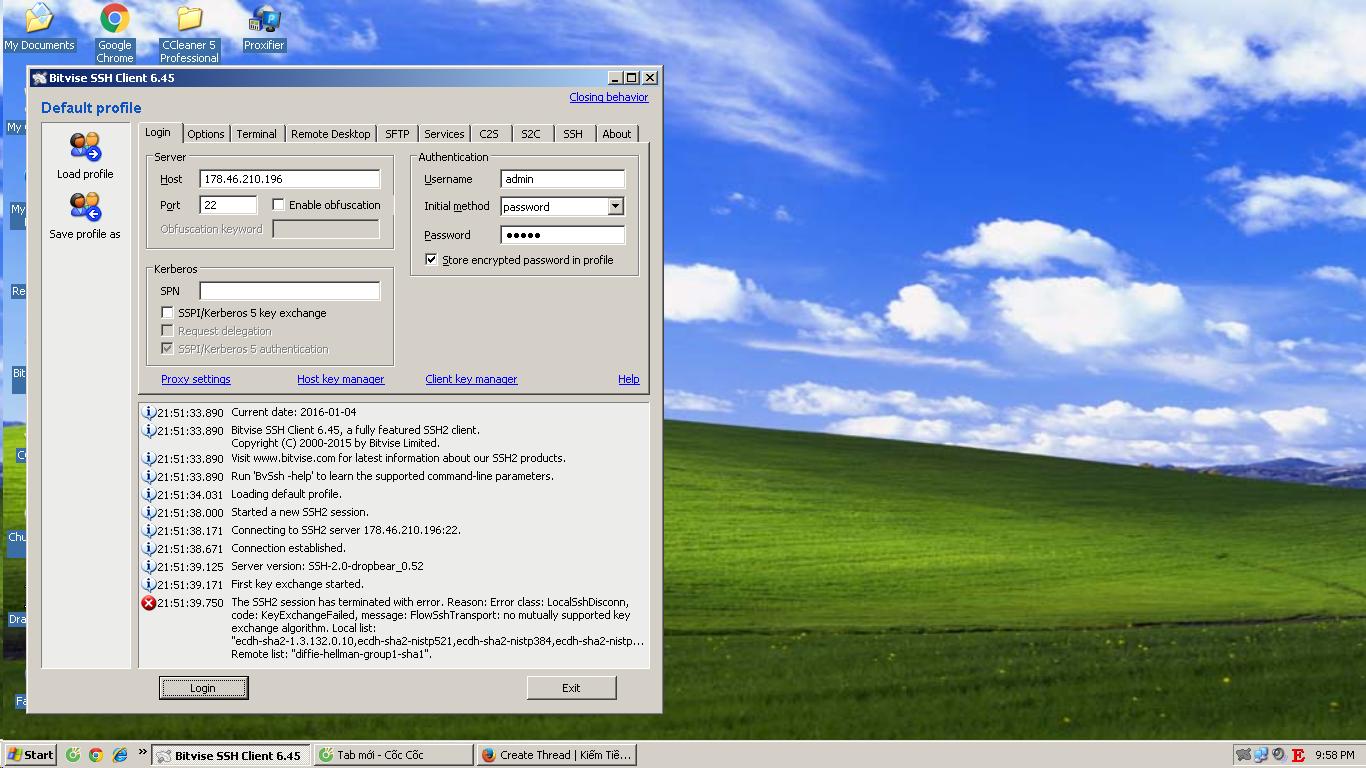Enable obfuscation checkbox
Screen dimensions: 1366x768
(279, 205)
